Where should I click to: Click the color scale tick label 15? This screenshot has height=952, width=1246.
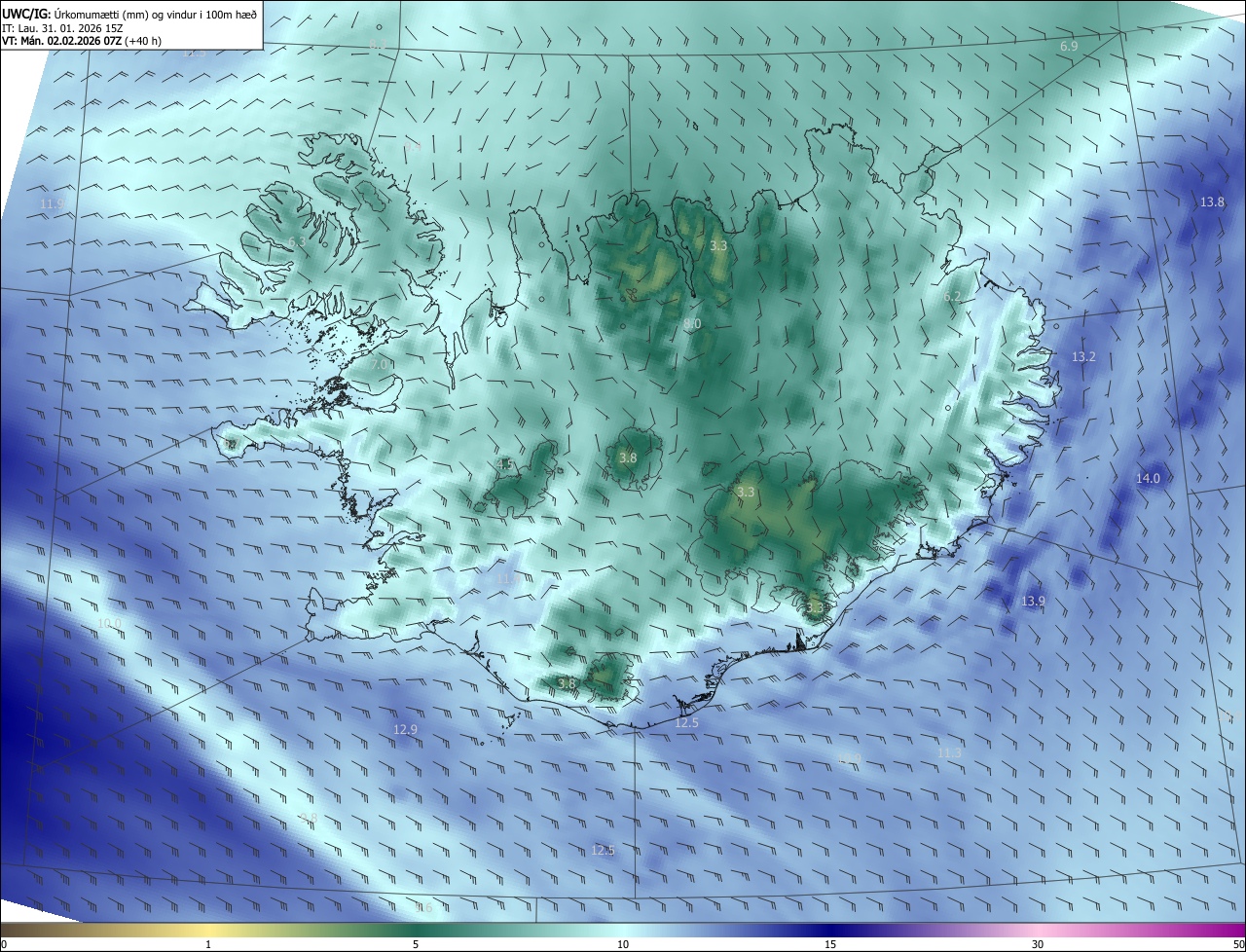(x=830, y=944)
